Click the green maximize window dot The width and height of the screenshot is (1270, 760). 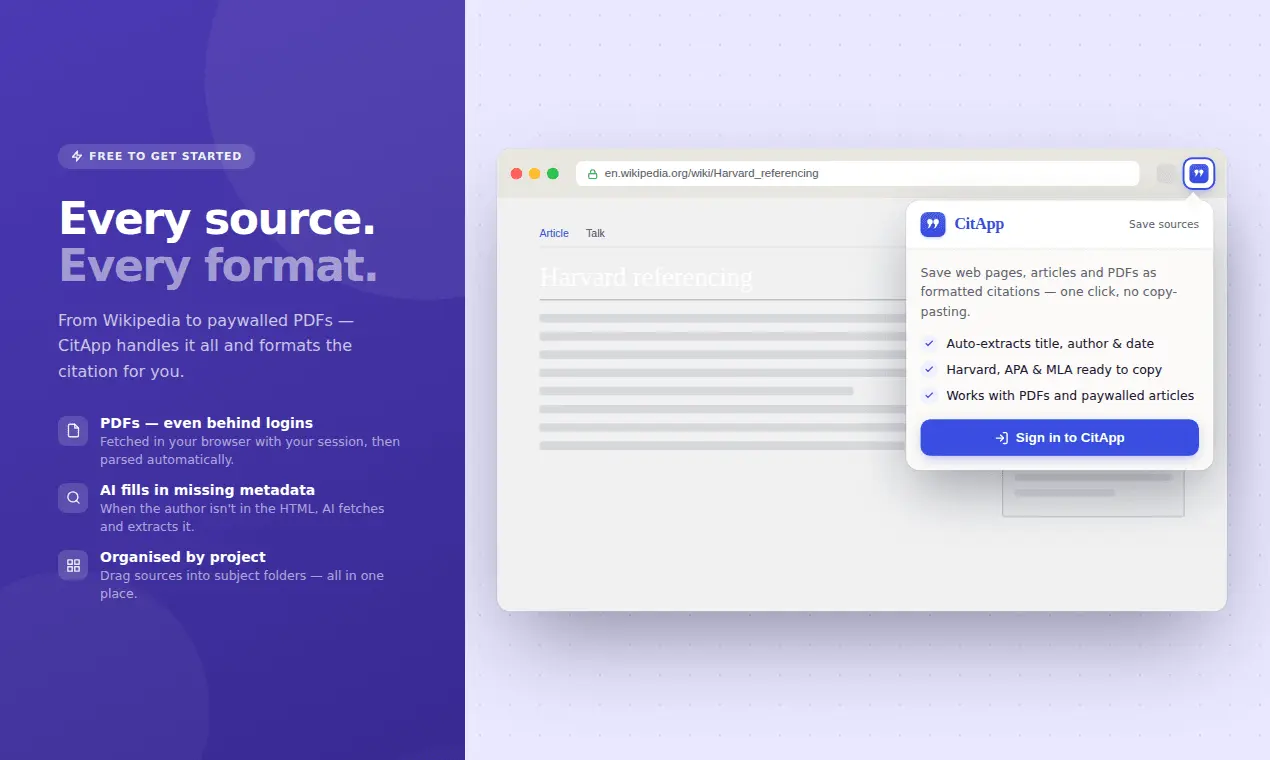coord(552,174)
